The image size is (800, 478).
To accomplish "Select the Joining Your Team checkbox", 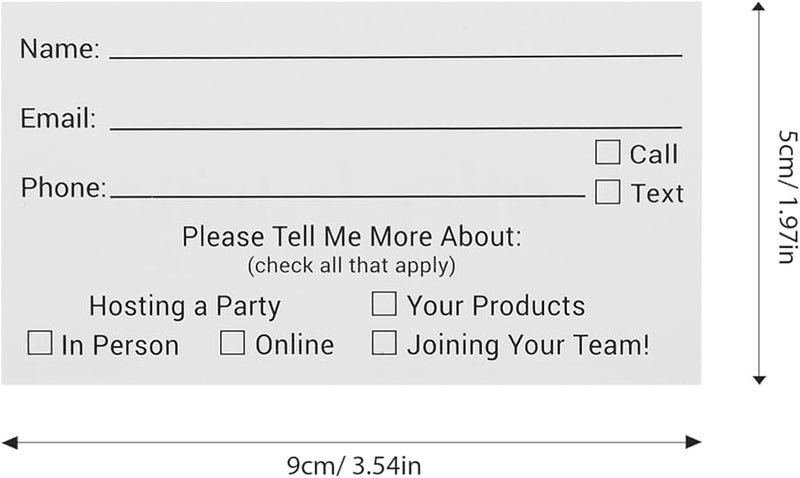I will [384, 344].
